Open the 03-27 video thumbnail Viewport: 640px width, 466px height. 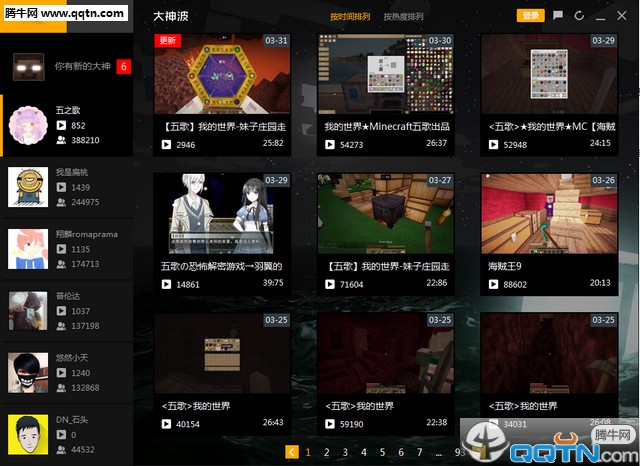(385, 214)
